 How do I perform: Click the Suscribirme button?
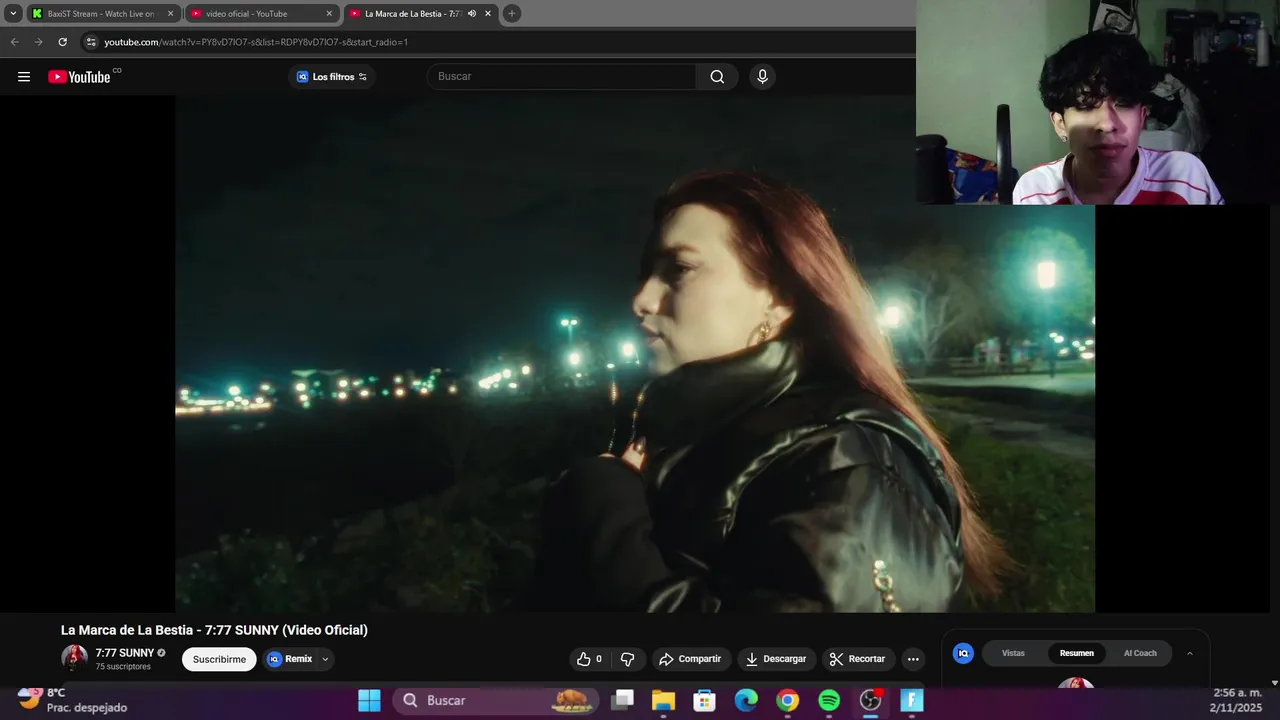(219, 659)
